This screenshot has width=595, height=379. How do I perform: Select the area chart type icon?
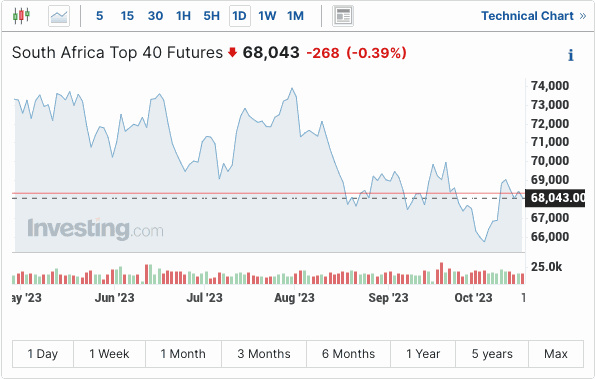[59, 16]
